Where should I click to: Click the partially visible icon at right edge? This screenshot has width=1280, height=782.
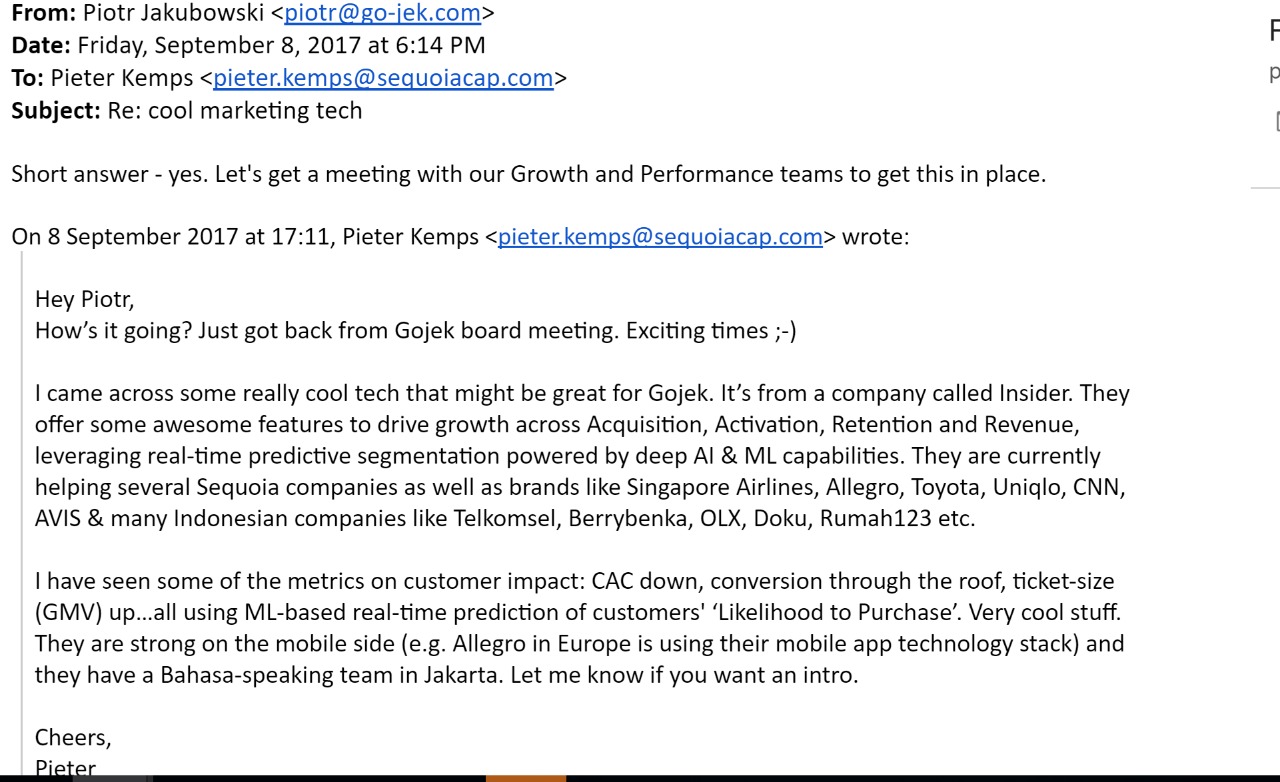click(x=1276, y=122)
